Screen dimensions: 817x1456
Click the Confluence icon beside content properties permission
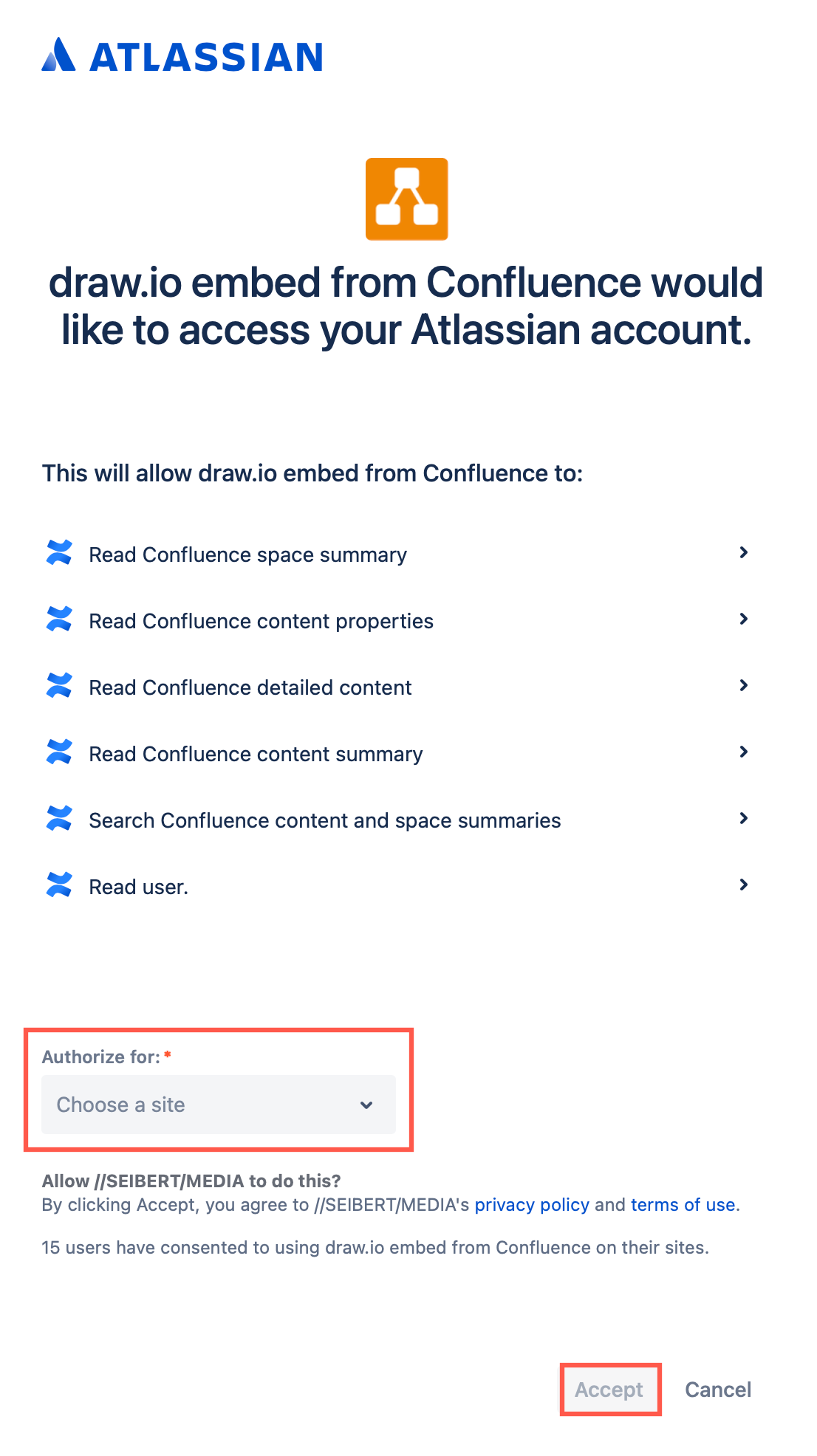[61, 619]
